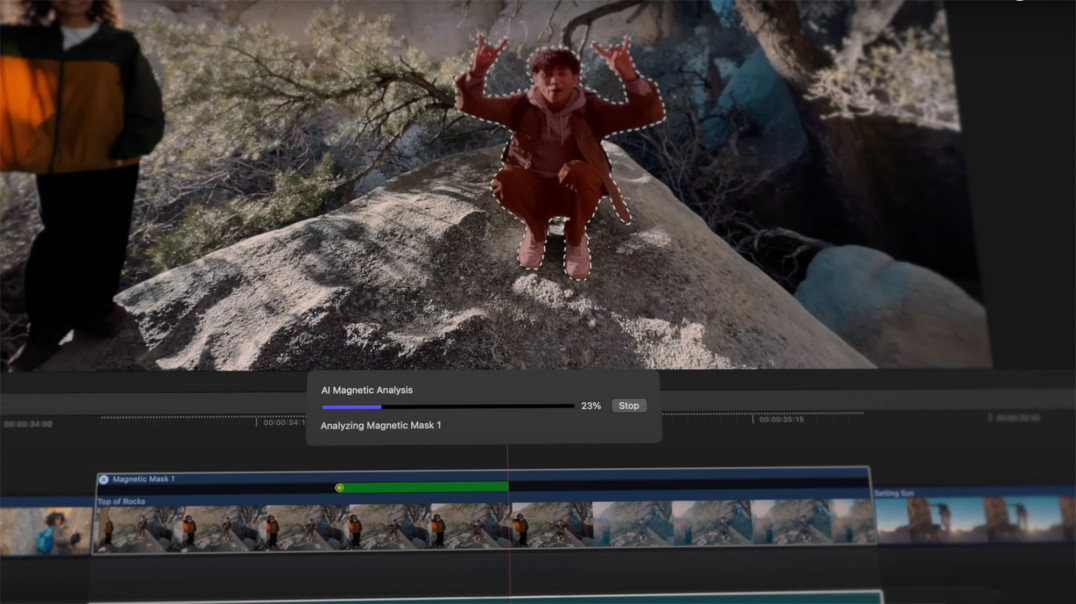Stop the AI Magnetic Analysis
This screenshot has height=604, width=1076.
point(629,406)
